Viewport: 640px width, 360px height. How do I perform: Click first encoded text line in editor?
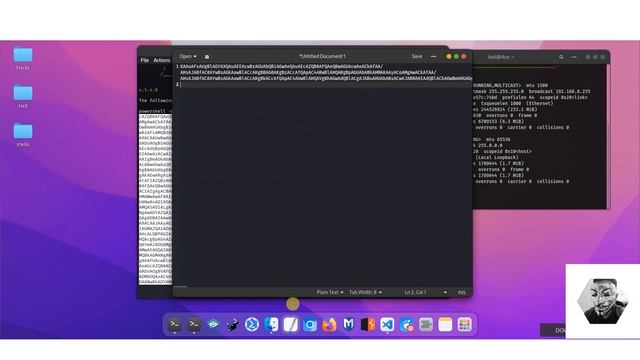[x=281, y=66]
